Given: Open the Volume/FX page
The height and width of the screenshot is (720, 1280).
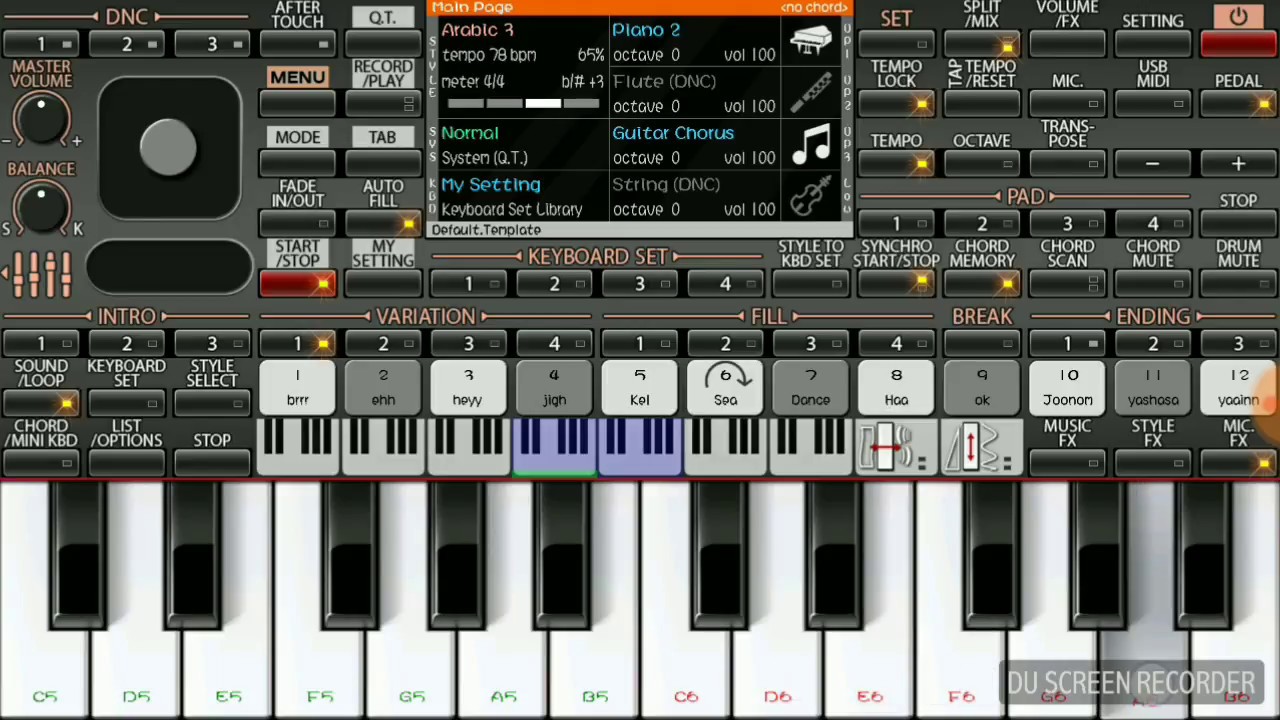Looking at the screenshot, I should [x=1067, y=43].
